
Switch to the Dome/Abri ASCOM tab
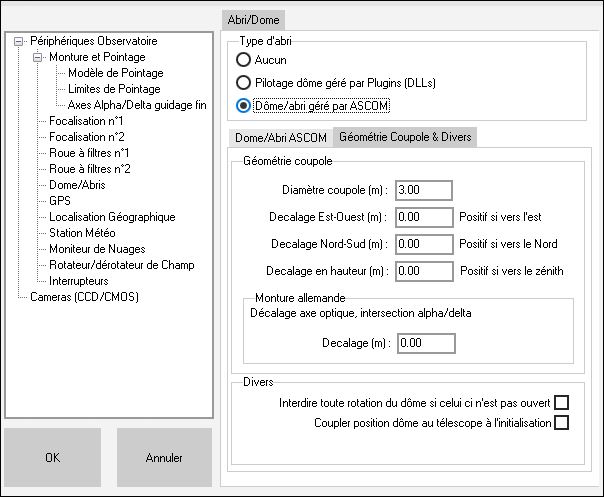coord(279,138)
